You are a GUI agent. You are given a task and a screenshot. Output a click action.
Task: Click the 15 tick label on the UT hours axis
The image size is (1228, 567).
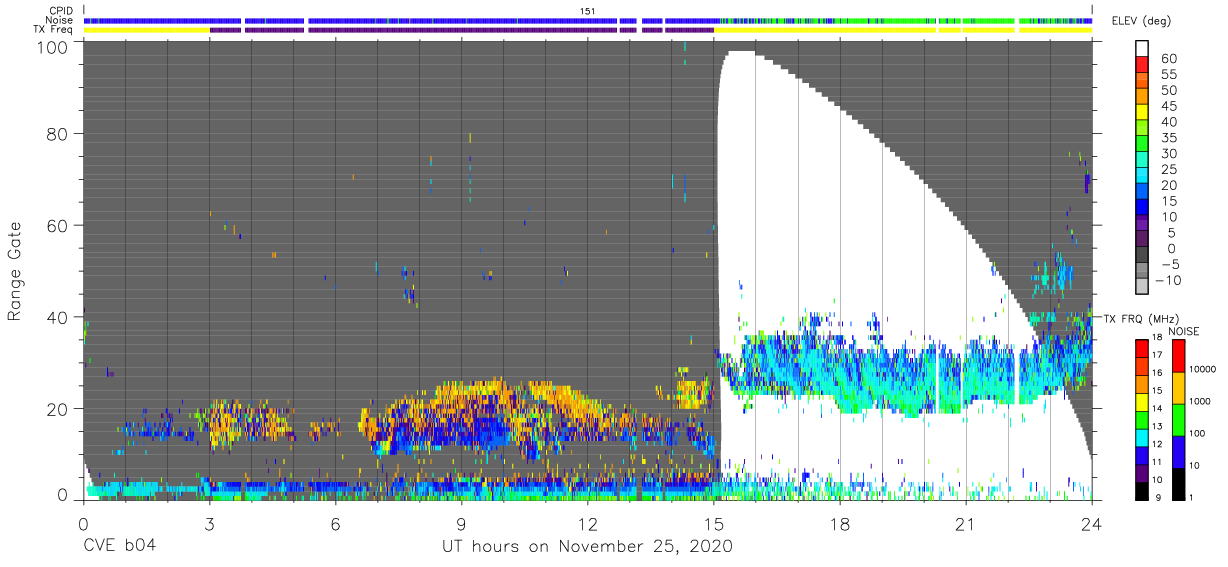[714, 524]
